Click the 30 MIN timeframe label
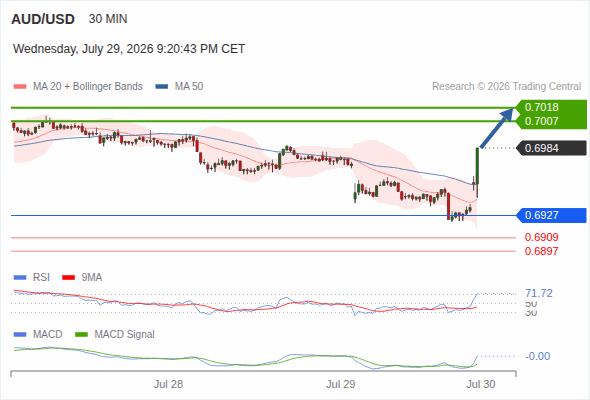 point(108,19)
